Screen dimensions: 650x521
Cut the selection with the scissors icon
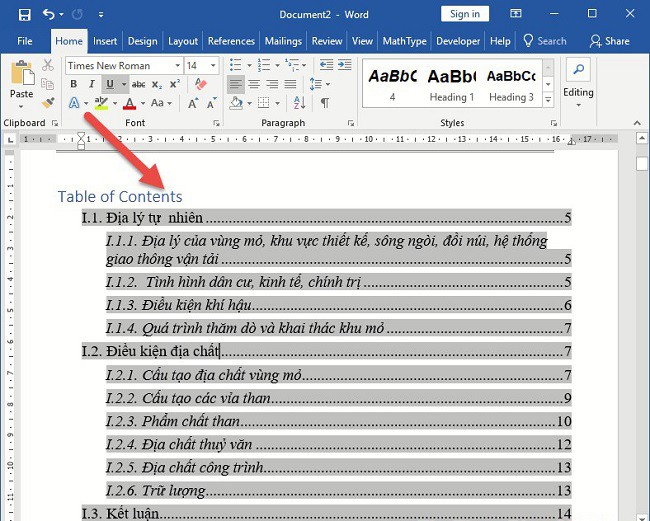[x=48, y=65]
